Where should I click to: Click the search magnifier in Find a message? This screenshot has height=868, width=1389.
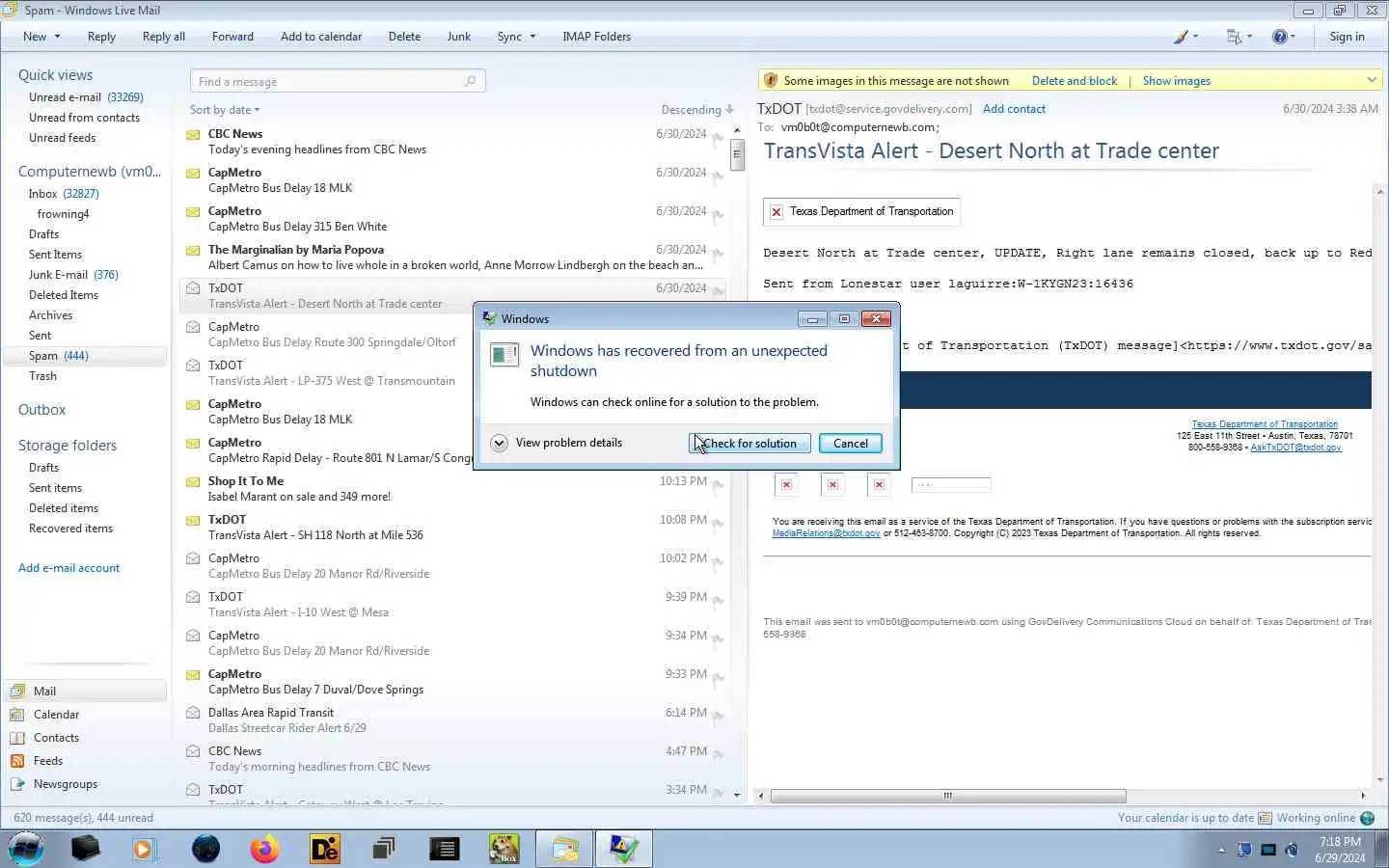click(x=470, y=81)
